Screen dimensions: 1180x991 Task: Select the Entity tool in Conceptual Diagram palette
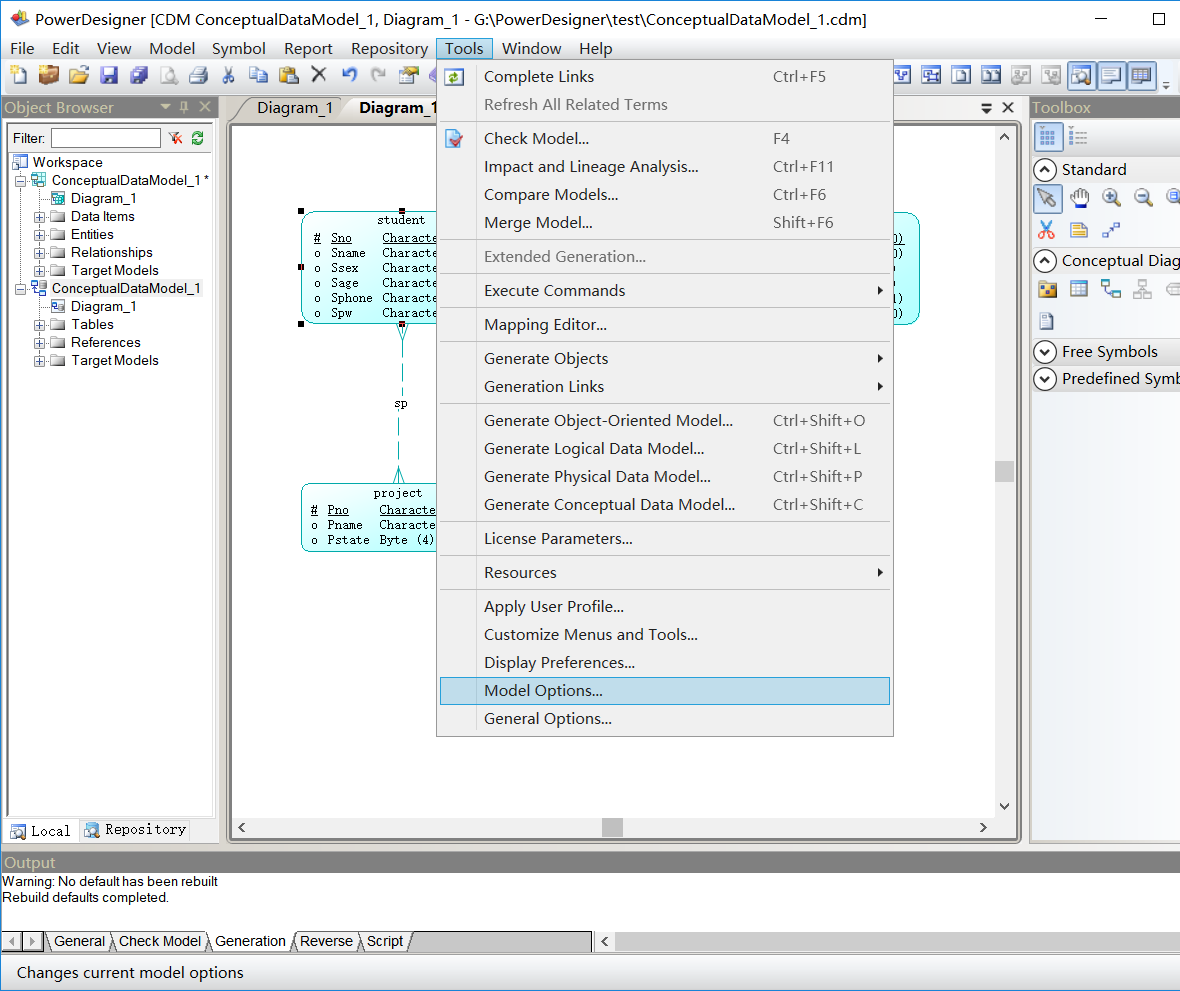click(1079, 288)
